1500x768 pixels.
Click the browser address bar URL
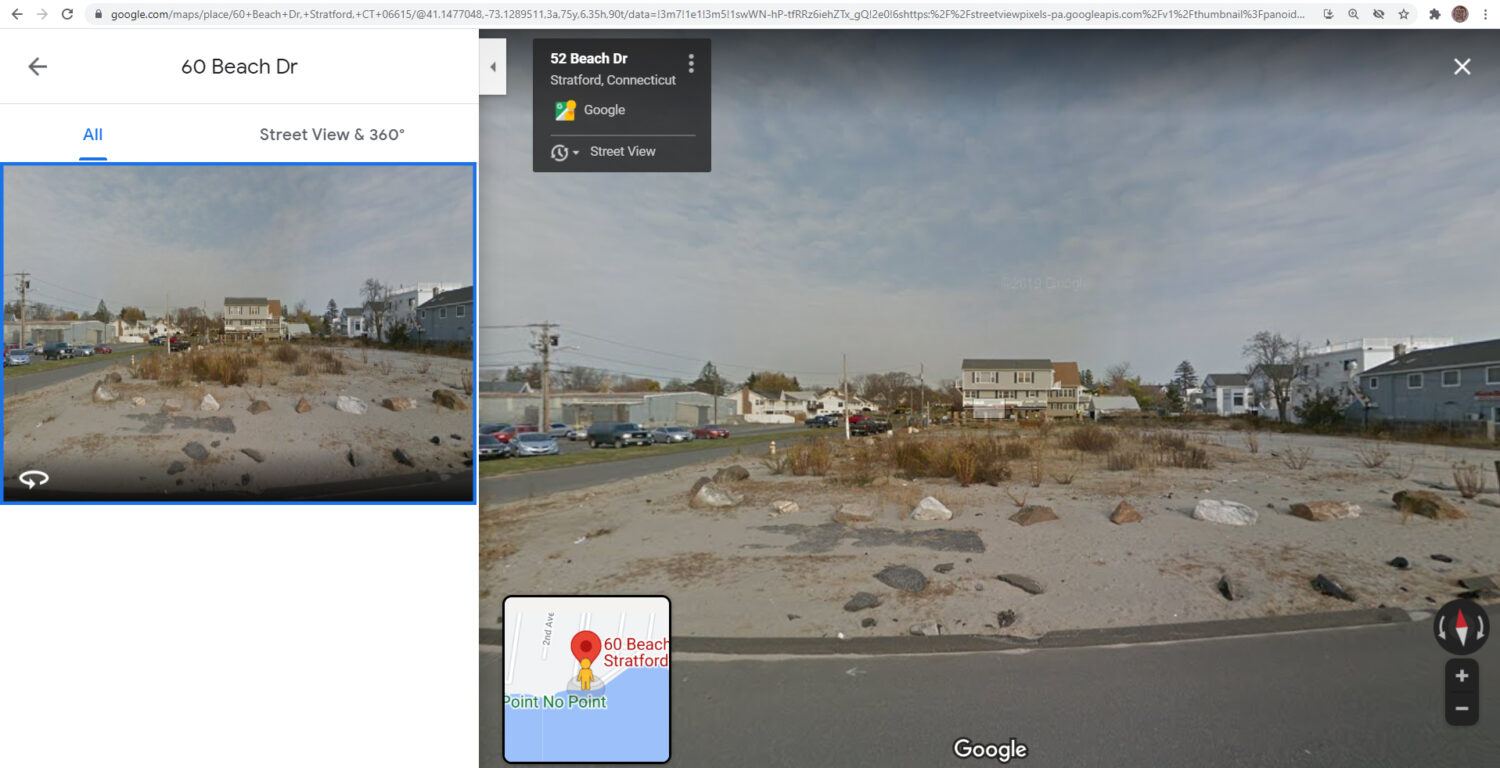(707, 14)
